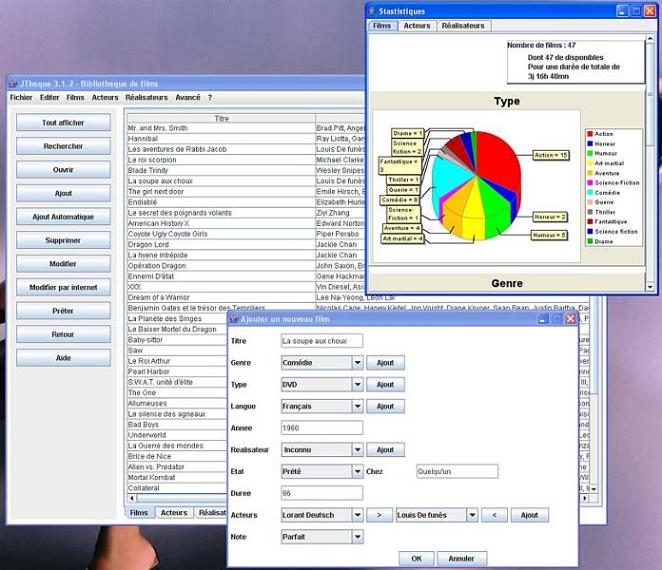Click the Aide button
Image resolution: width=662 pixels, height=570 pixels.
coord(63,358)
